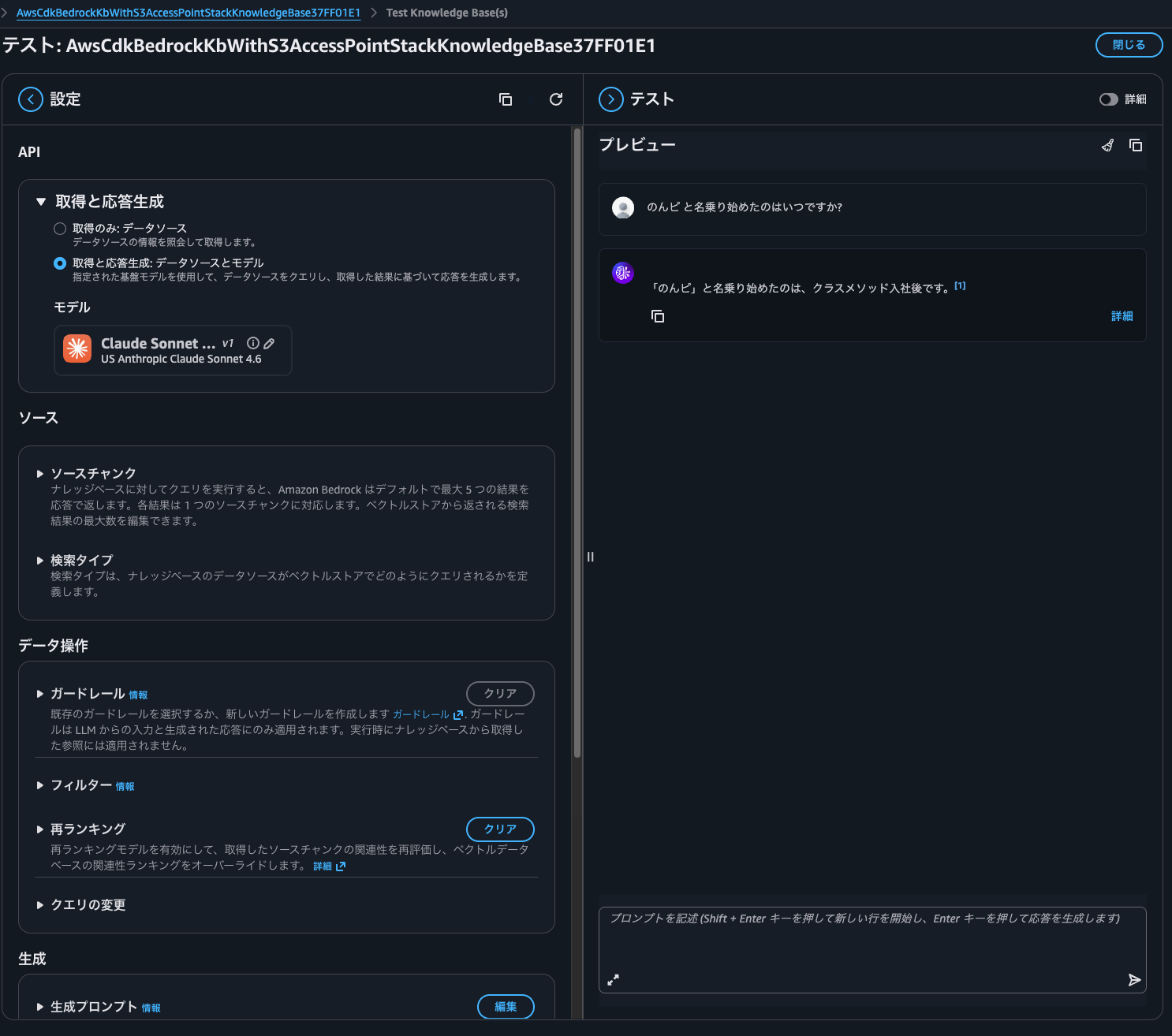This screenshot has height=1036, width=1172.
Task: Click the expand icon in prompt box
Action: [613, 980]
